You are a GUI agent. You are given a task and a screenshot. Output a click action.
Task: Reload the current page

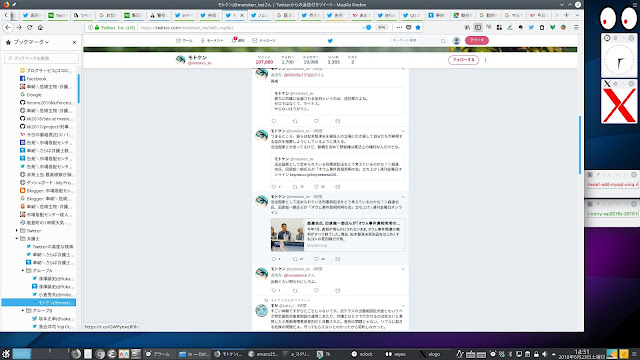coord(29,27)
